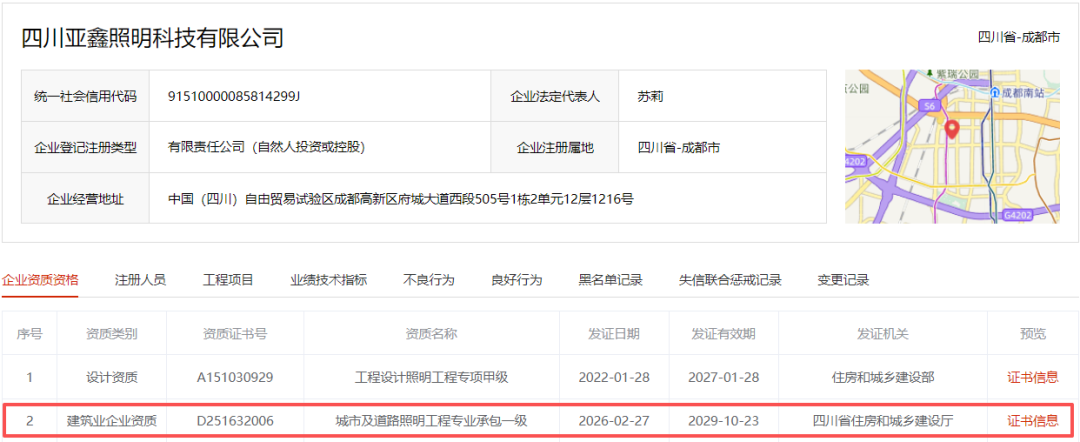1080x442 pixels.
Task: Switch to the 企业资质资格 tab
Action: [40, 280]
